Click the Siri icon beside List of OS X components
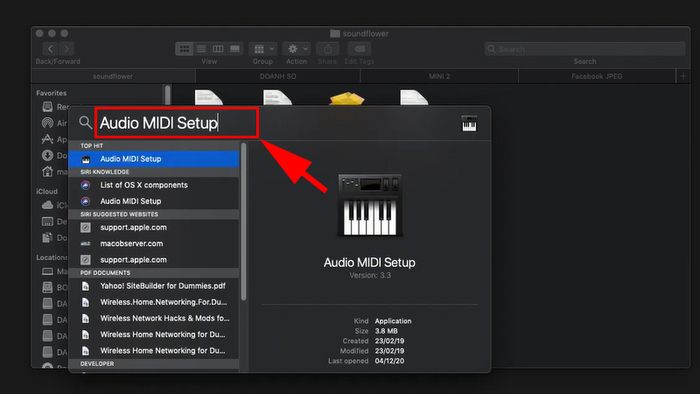Image resolution: width=700 pixels, height=394 pixels. pos(85,185)
